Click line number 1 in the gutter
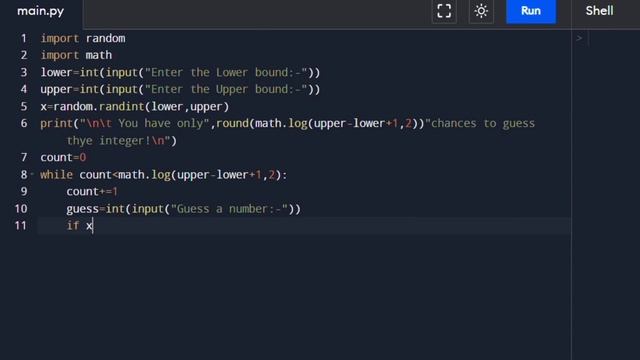Viewport: 640px width, 360px height. (24, 38)
